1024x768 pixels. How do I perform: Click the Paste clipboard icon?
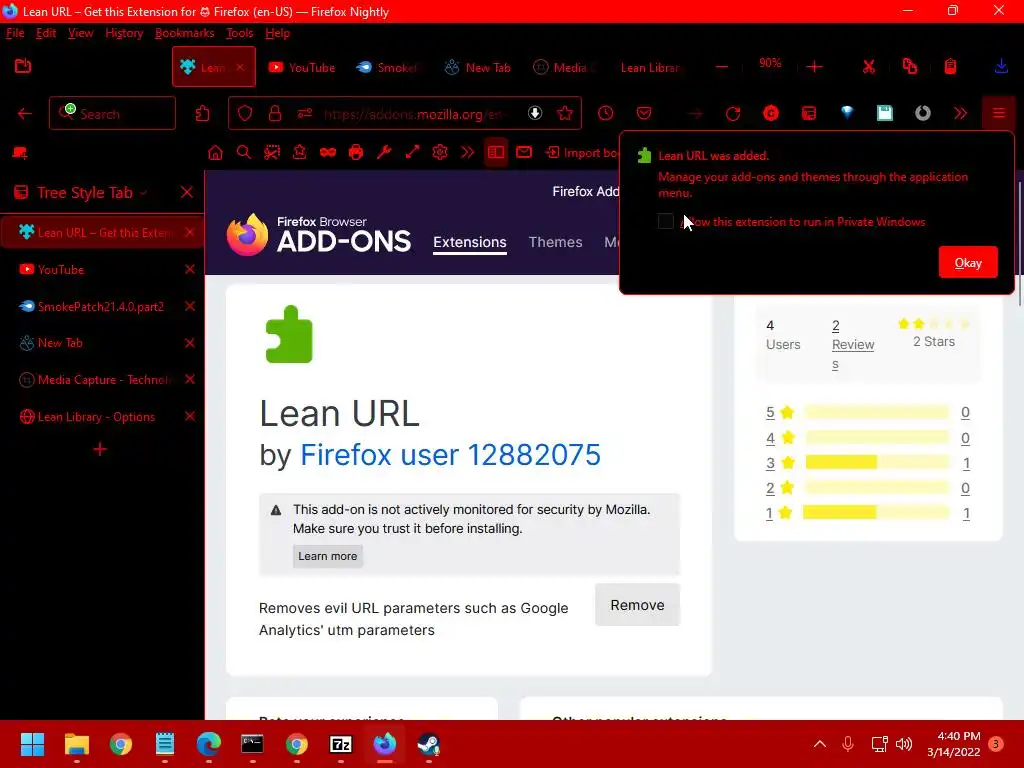pyautogui.click(x=950, y=67)
